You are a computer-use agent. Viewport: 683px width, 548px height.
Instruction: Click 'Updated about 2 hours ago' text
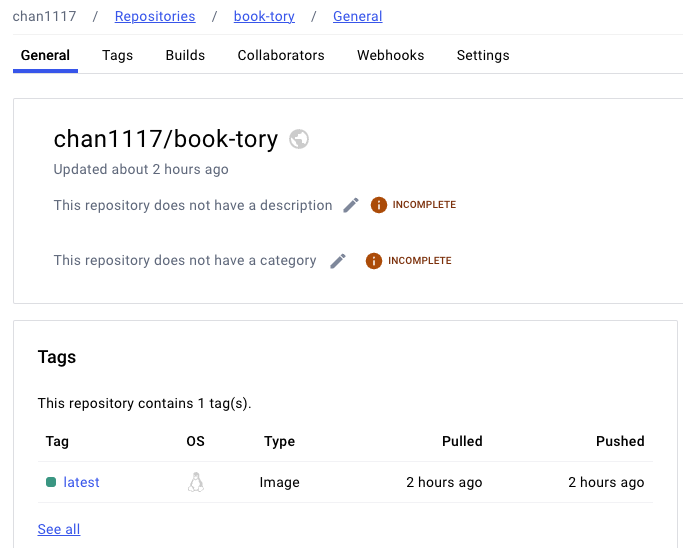pyautogui.click(x=141, y=169)
